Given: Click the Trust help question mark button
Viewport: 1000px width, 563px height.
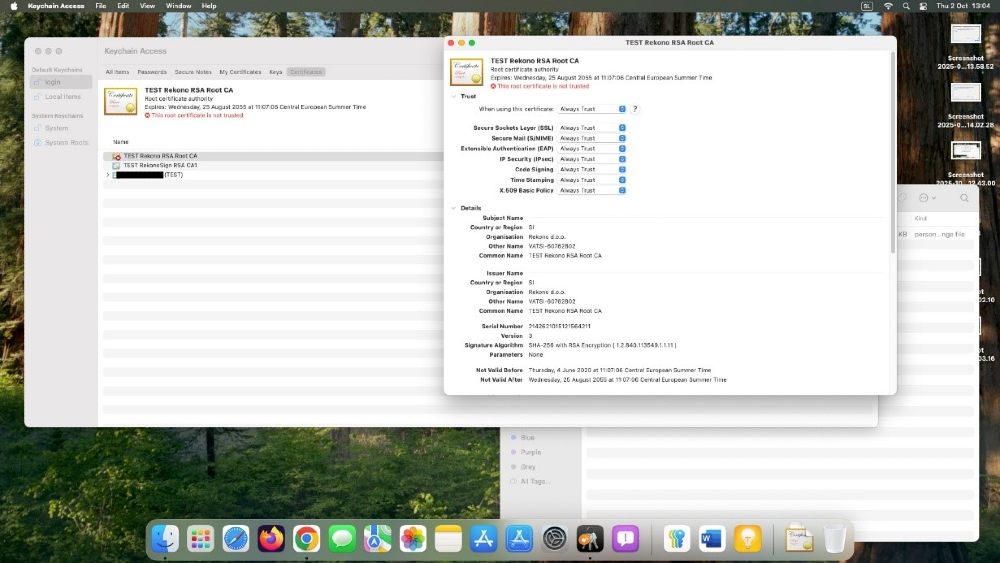Looking at the screenshot, I should click(635, 109).
